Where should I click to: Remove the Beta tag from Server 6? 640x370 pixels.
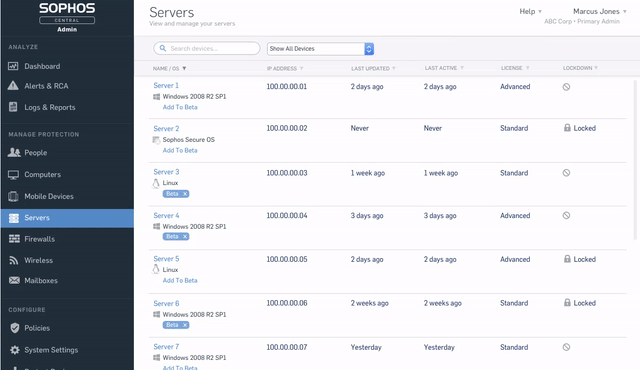(x=185, y=325)
